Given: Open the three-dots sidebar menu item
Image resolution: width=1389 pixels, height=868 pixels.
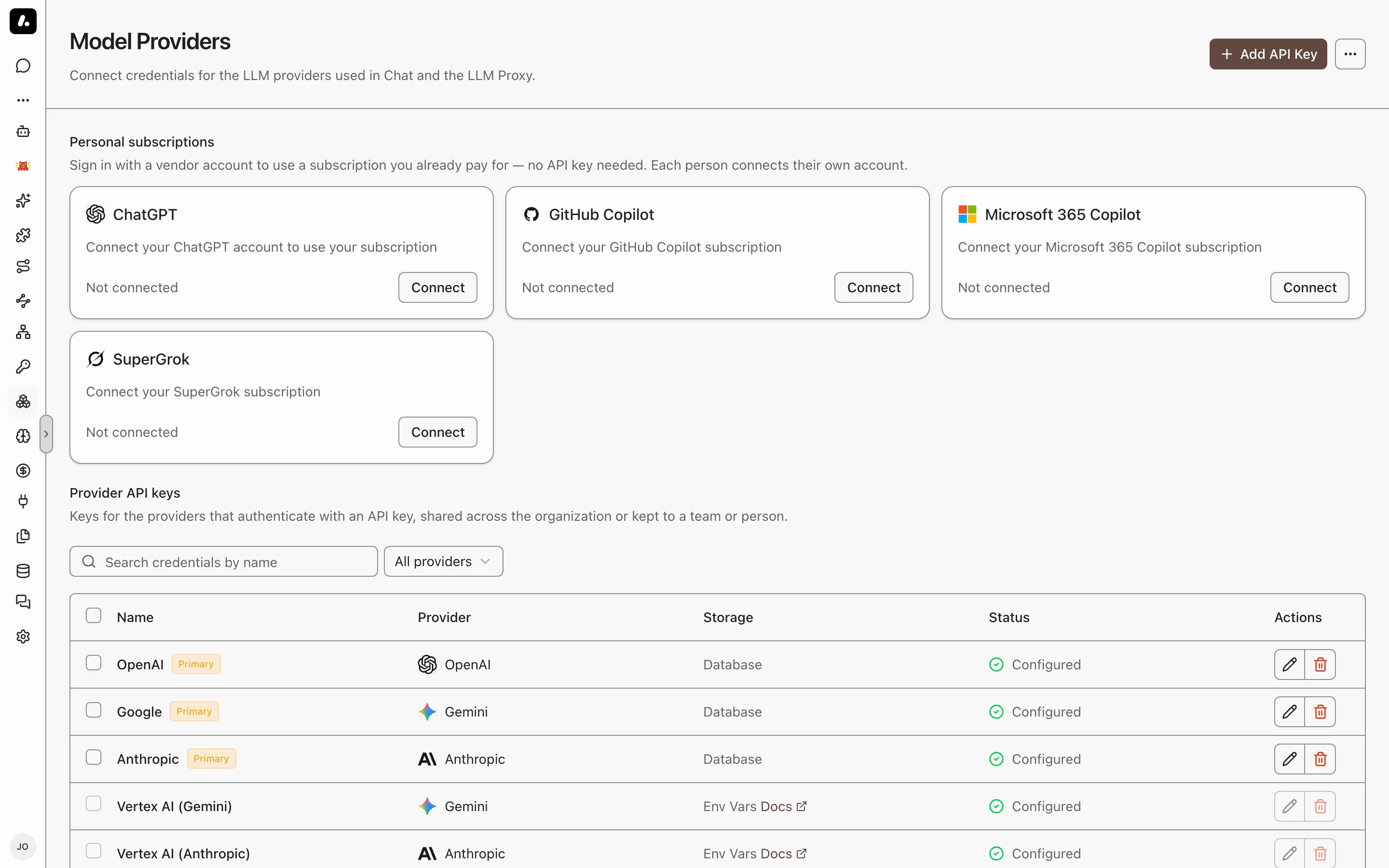Looking at the screenshot, I should pos(23,100).
